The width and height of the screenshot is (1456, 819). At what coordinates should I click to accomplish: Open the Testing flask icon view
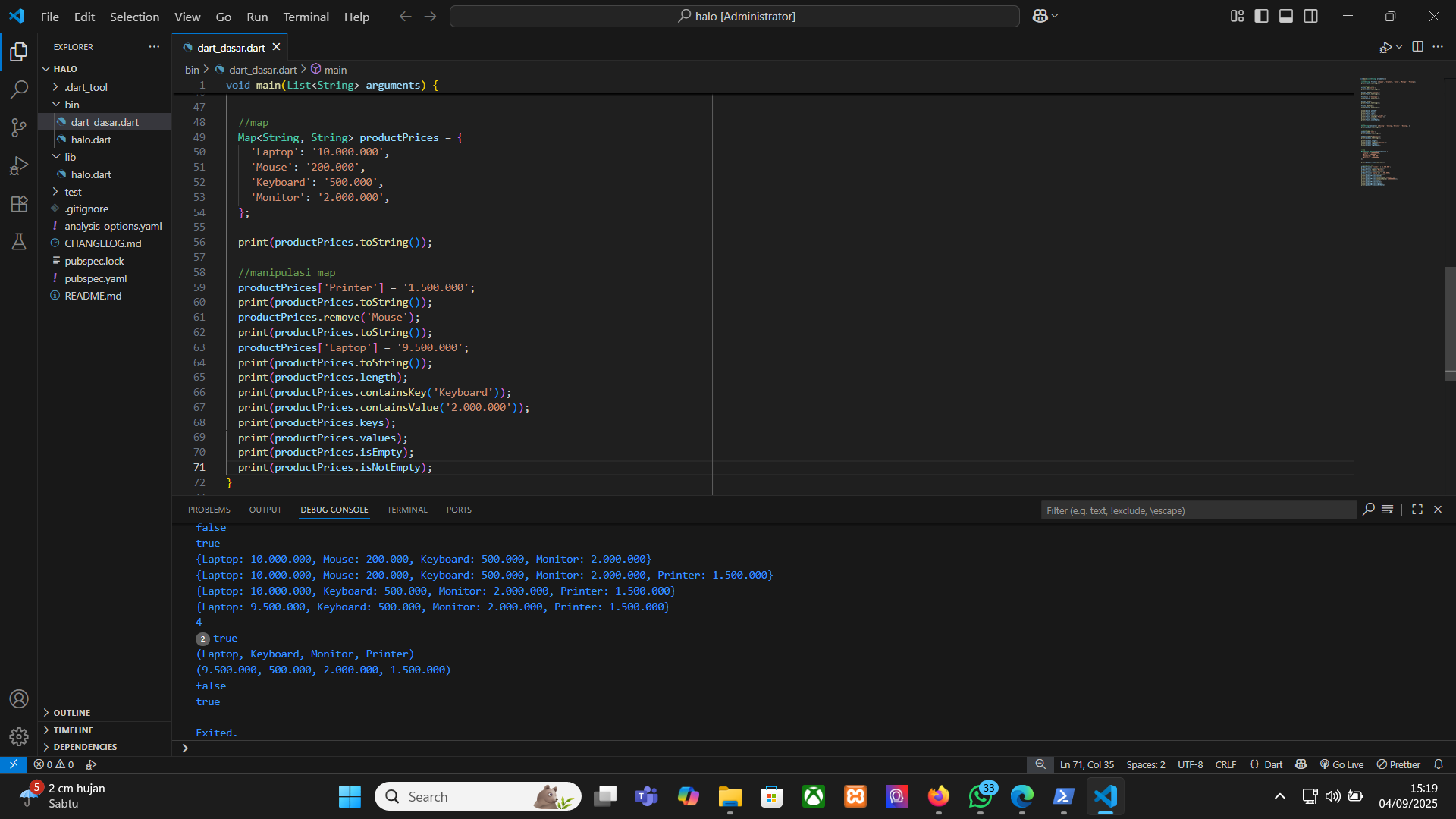[19, 242]
